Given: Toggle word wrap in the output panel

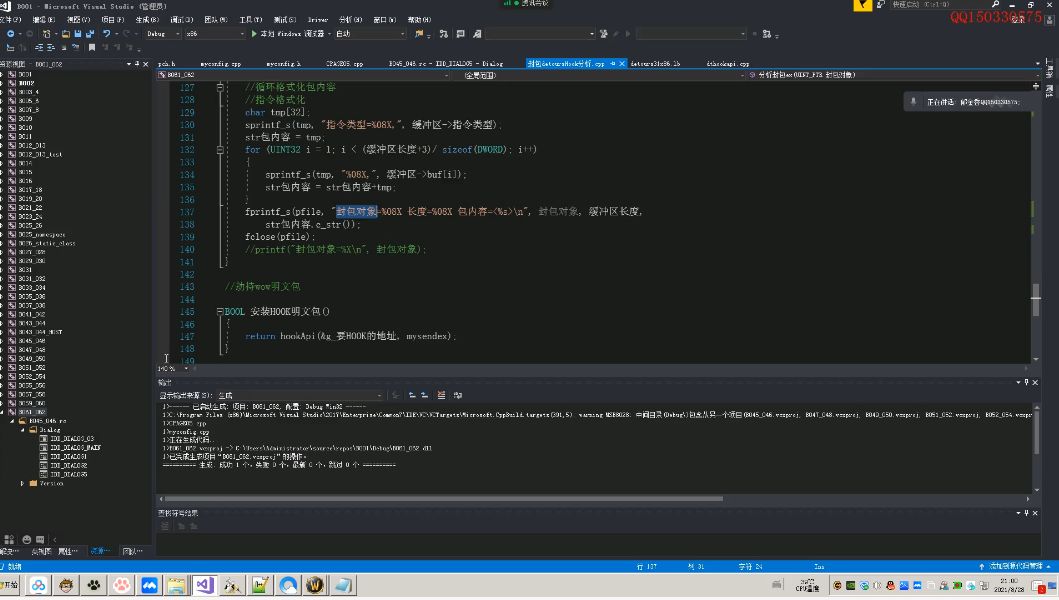Looking at the screenshot, I should (458, 395).
